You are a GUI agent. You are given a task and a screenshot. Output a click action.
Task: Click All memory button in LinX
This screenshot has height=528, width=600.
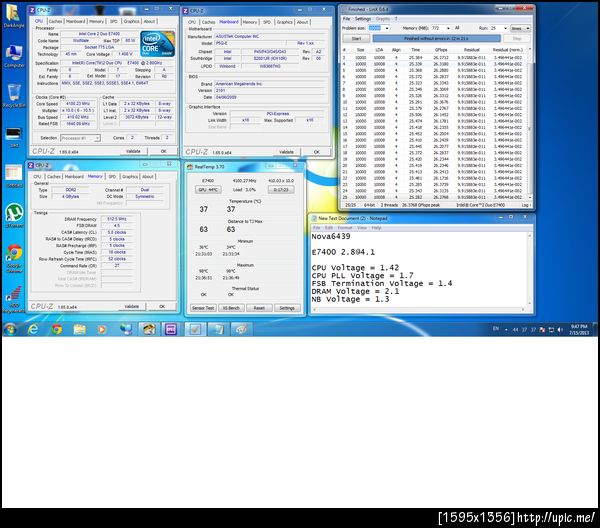pos(457,28)
